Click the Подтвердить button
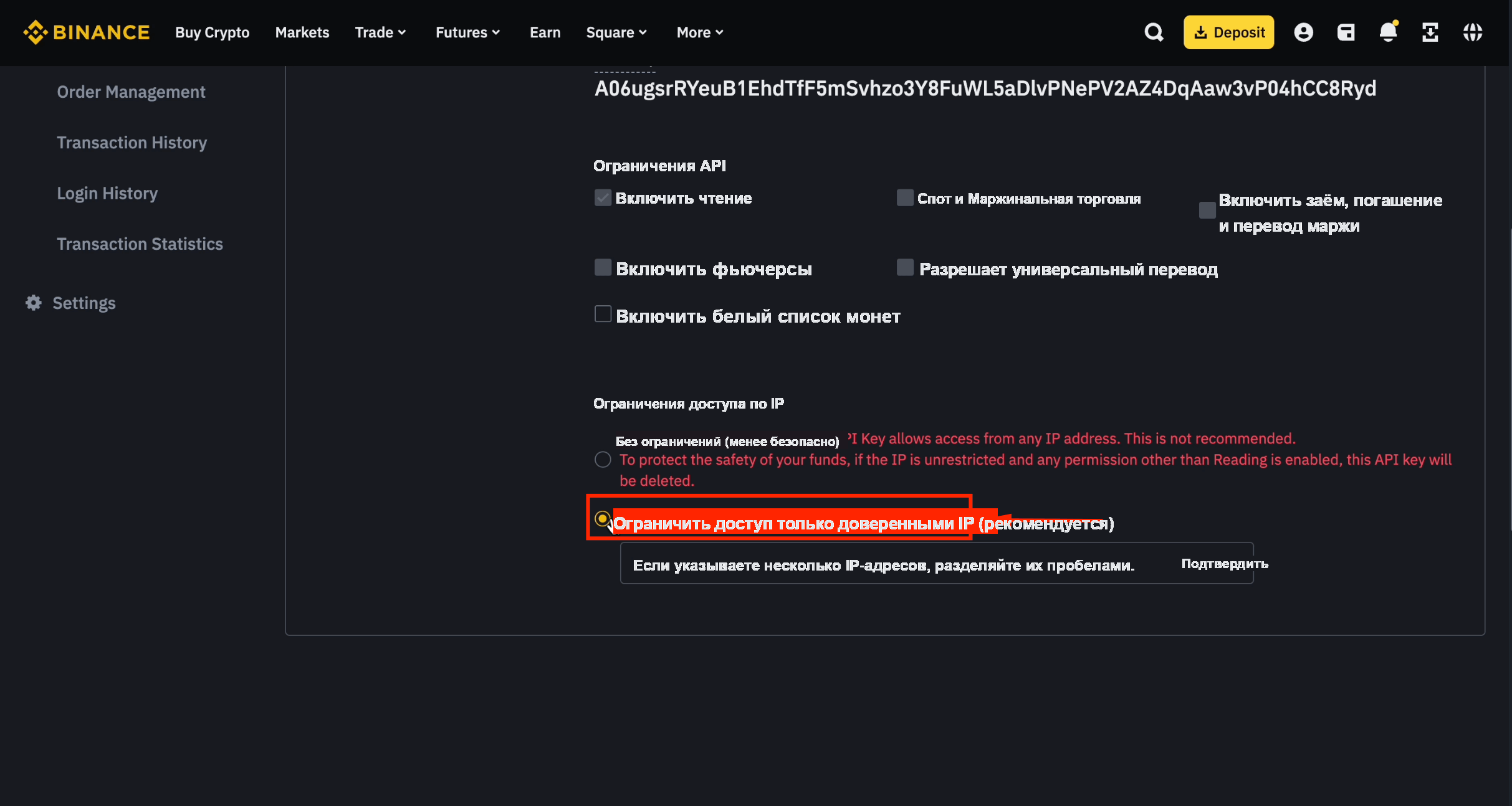The height and width of the screenshot is (806, 1512). [1225, 564]
